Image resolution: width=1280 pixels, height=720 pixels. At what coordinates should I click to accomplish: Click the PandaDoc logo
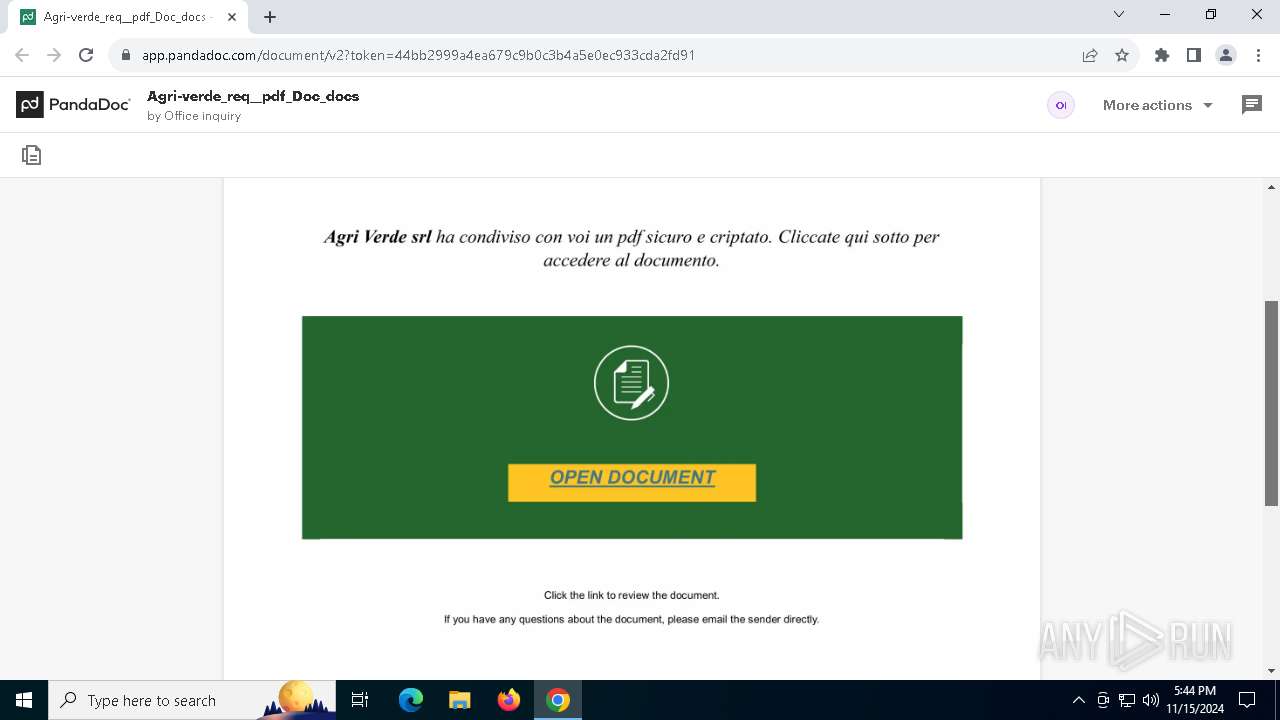(73, 105)
